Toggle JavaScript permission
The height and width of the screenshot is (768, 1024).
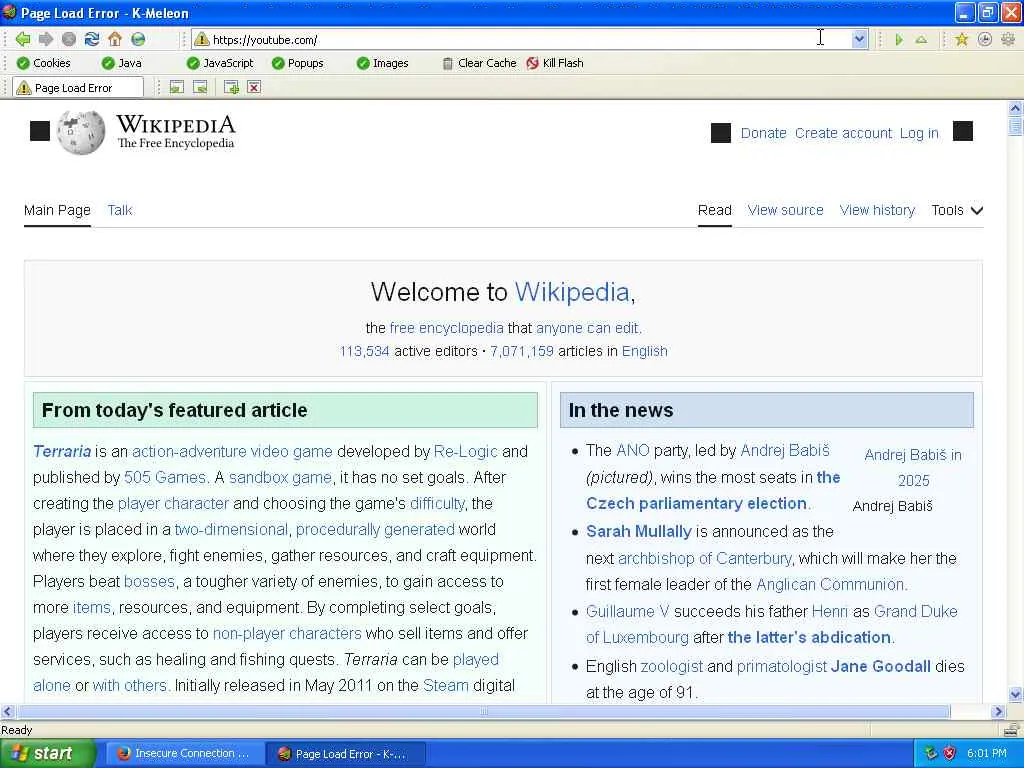[x=220, y=63]
